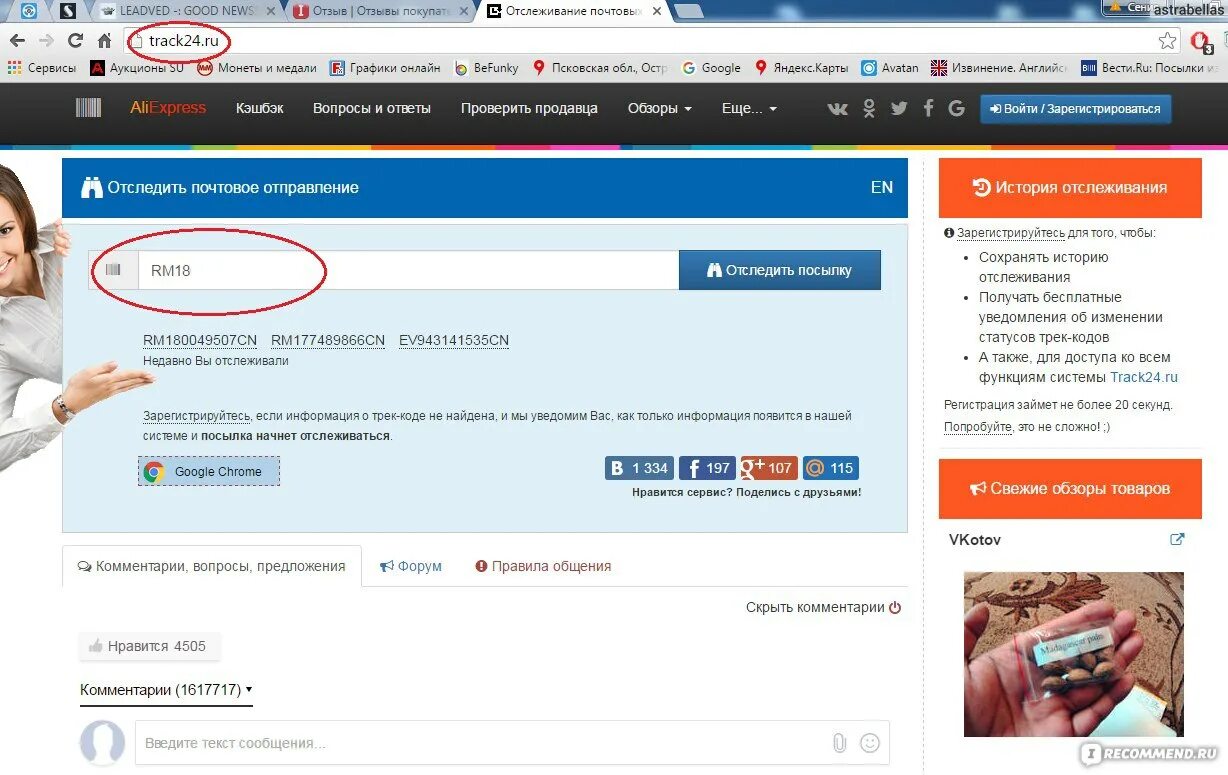Close the Отслеживание почтовых browser tab
The height and width of the screenshot is (775, 1228).
(x=656, y=11)
